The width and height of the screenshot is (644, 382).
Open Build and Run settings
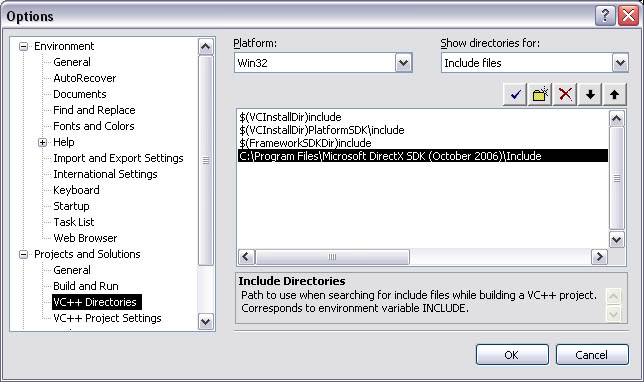(x=86, y=286)
